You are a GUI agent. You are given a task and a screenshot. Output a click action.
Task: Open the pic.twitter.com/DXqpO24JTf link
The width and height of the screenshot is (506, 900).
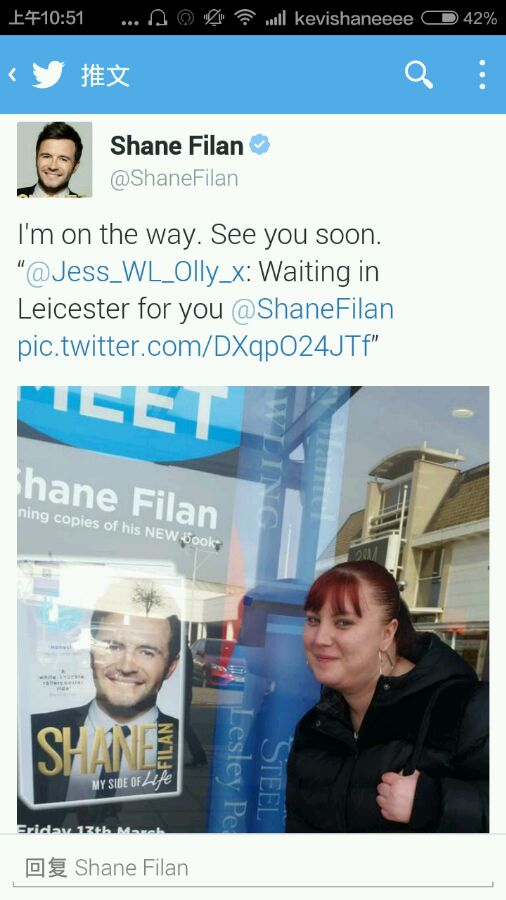[x=194, y=347]
